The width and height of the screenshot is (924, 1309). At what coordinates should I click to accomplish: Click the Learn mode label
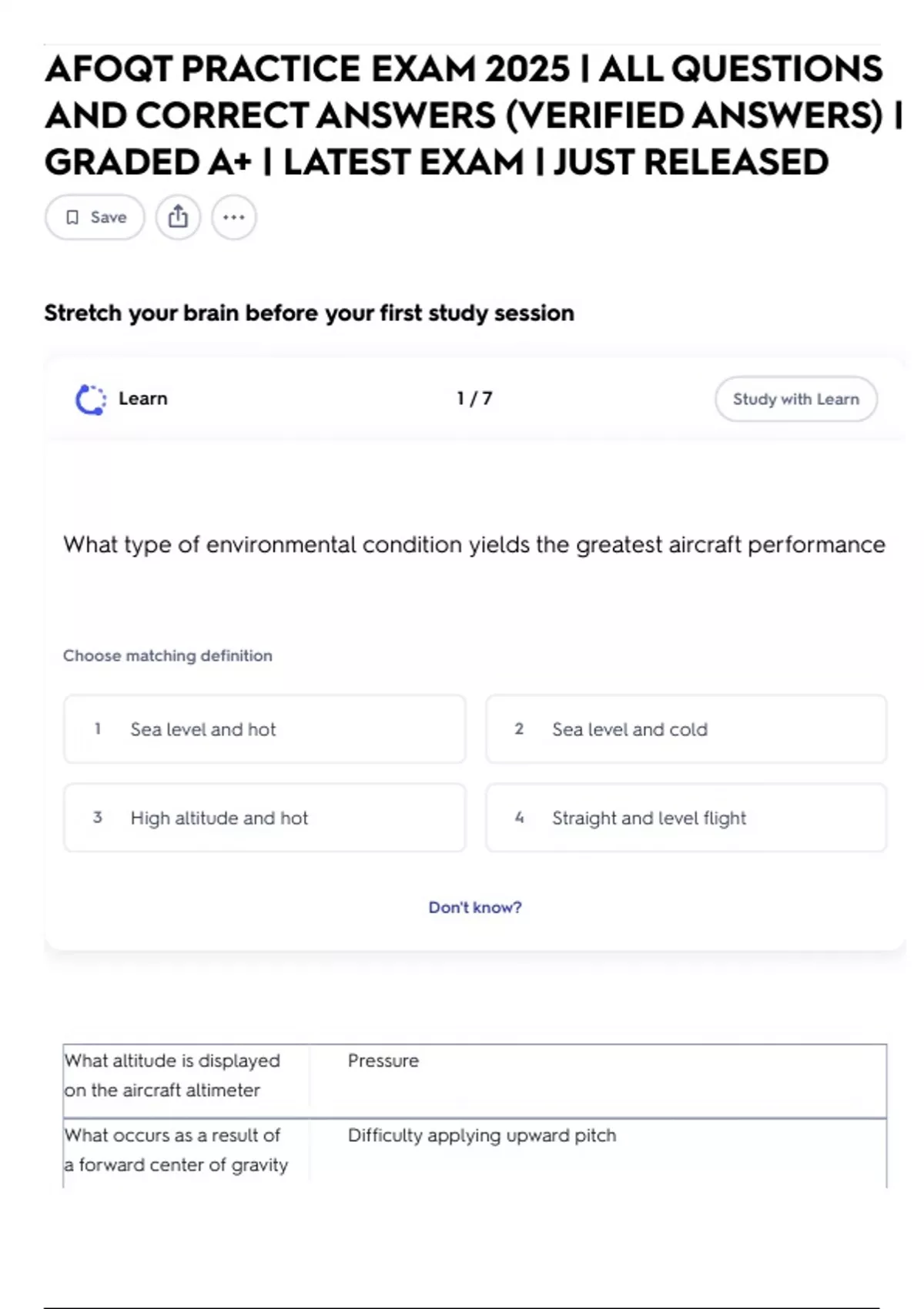pyautogui.click(x=142, y=399)
